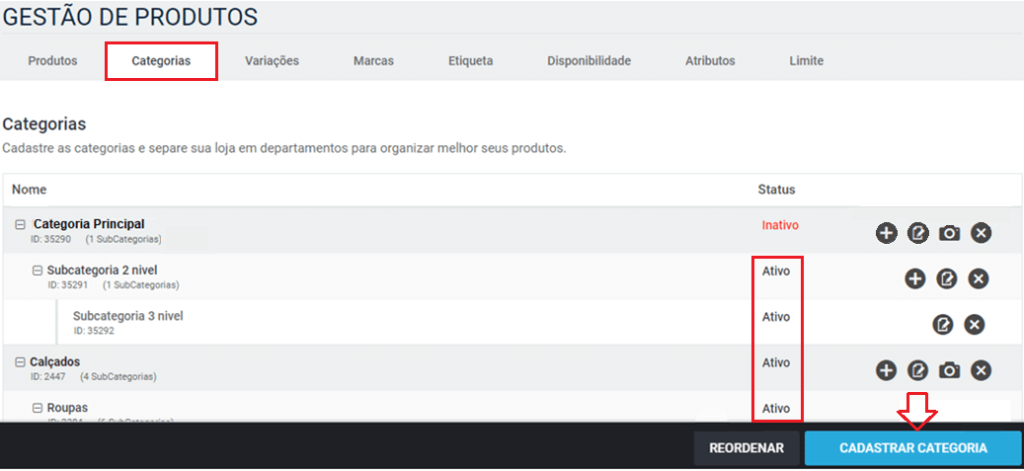Click the GESTÃO DE PRODUTOS heading
This screenshot has height=471, width=1024.
(130, 17)
